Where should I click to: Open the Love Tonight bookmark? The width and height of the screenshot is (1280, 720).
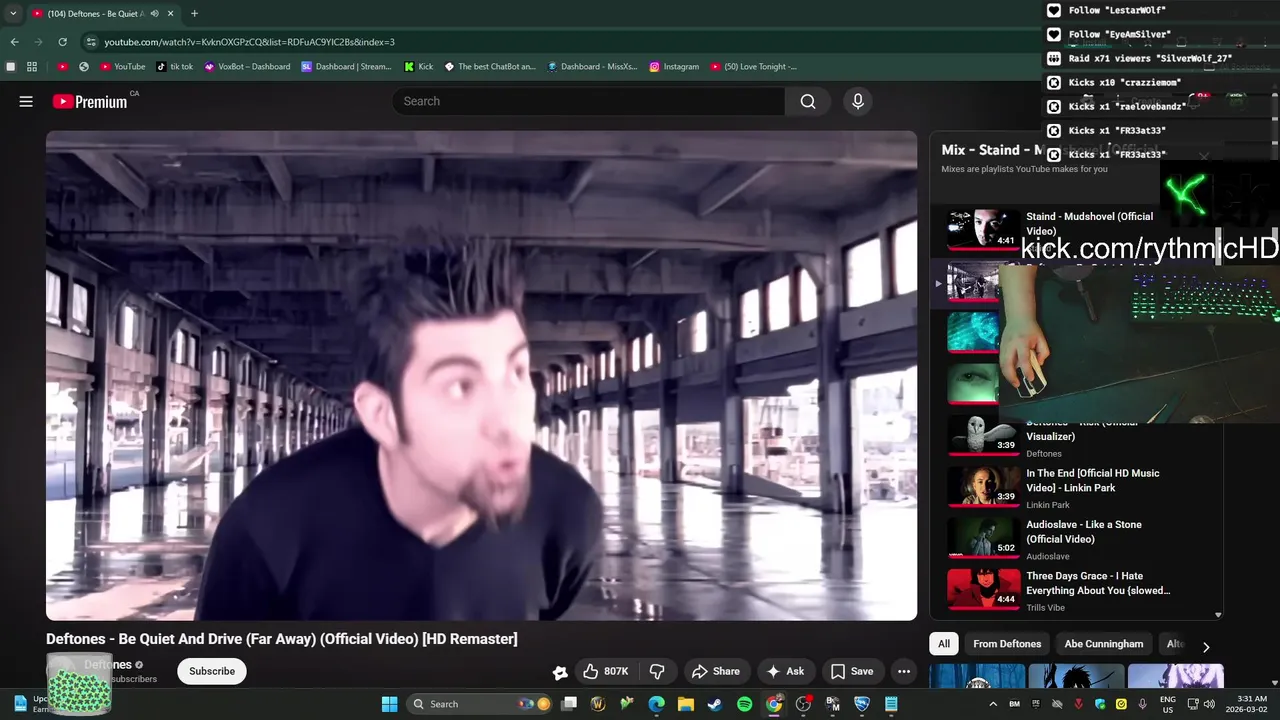click(x=753, y=67)
